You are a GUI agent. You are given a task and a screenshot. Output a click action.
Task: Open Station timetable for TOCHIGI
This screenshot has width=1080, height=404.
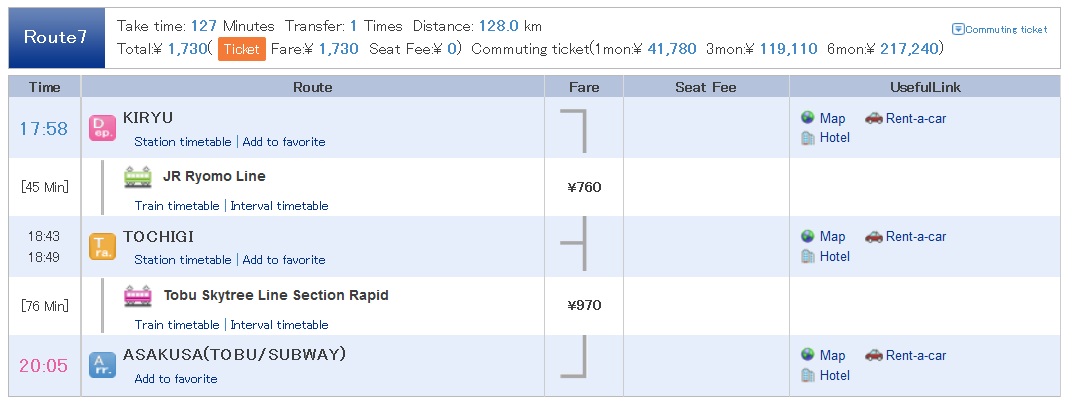(183, 260)
